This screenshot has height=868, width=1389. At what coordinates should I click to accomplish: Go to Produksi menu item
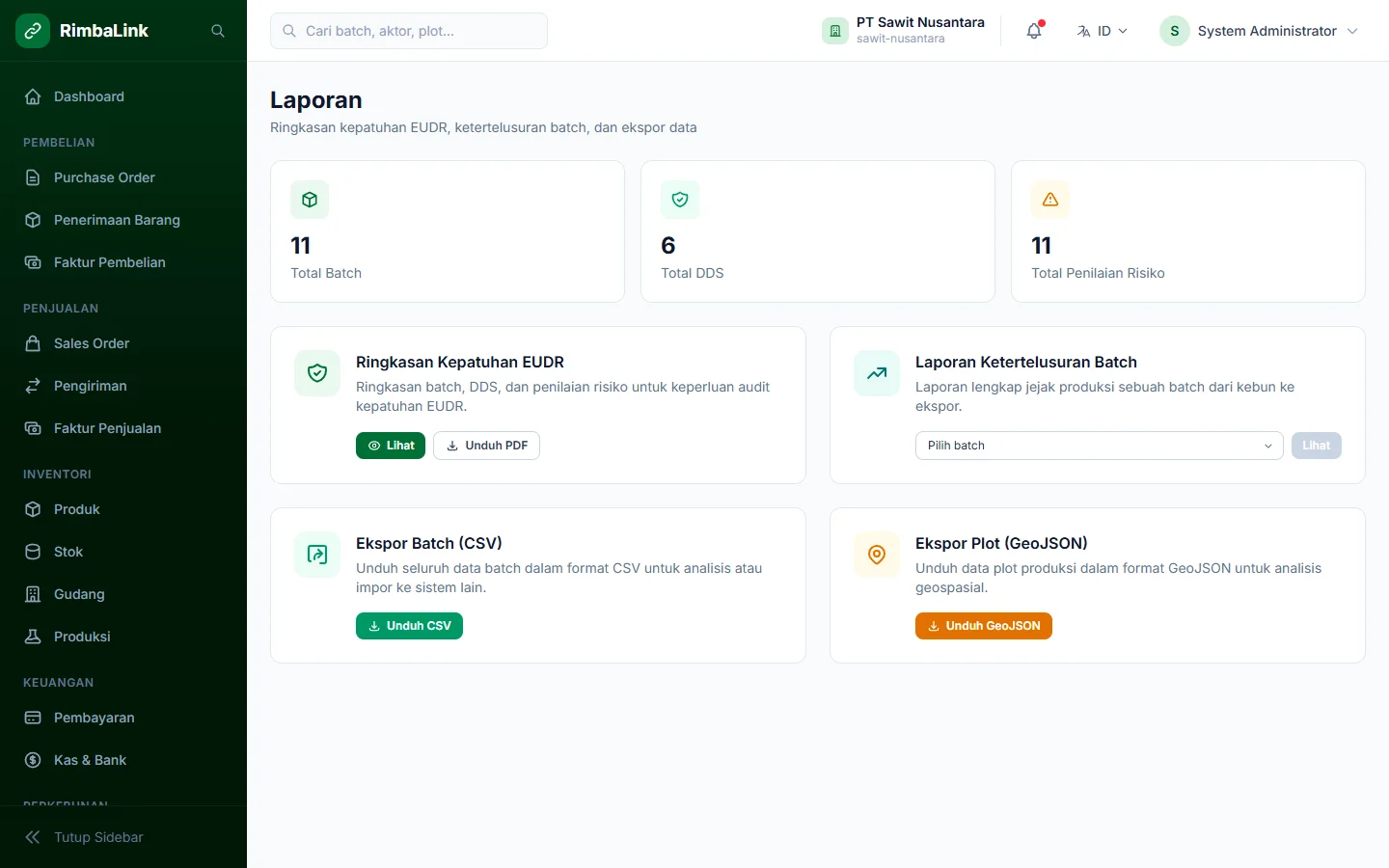point(123,637)
